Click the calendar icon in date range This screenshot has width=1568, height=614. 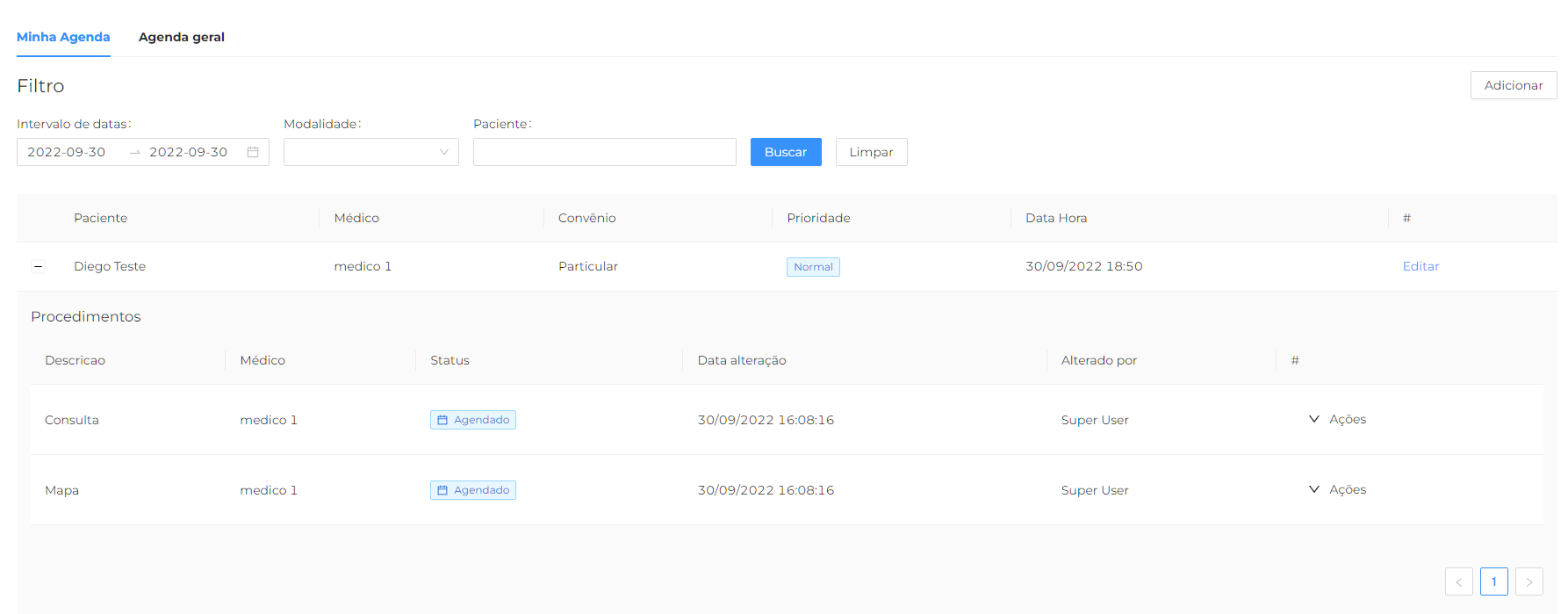coord(253,152)
